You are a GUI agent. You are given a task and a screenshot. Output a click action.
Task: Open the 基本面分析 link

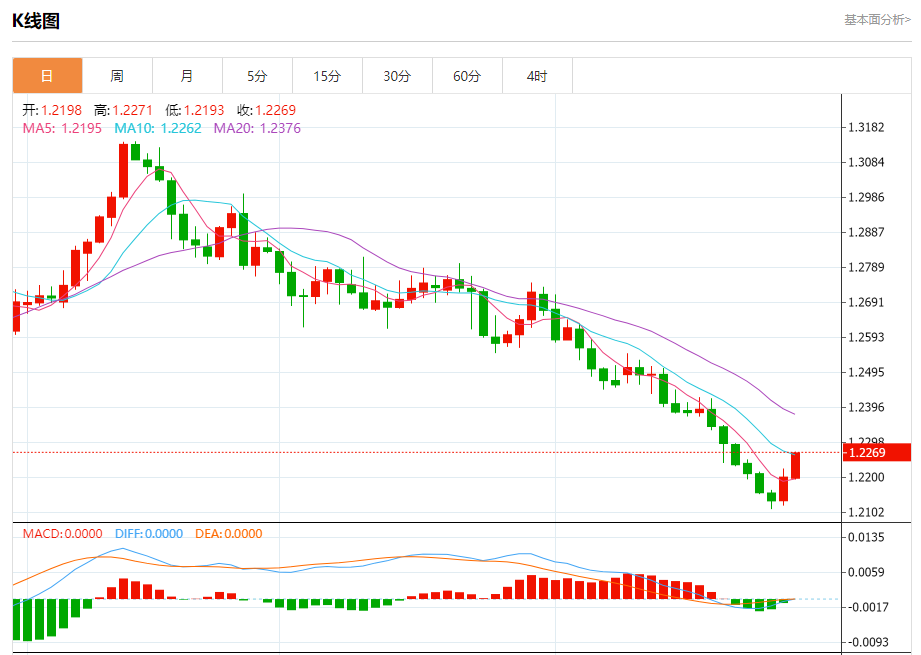tap(878, 20)
